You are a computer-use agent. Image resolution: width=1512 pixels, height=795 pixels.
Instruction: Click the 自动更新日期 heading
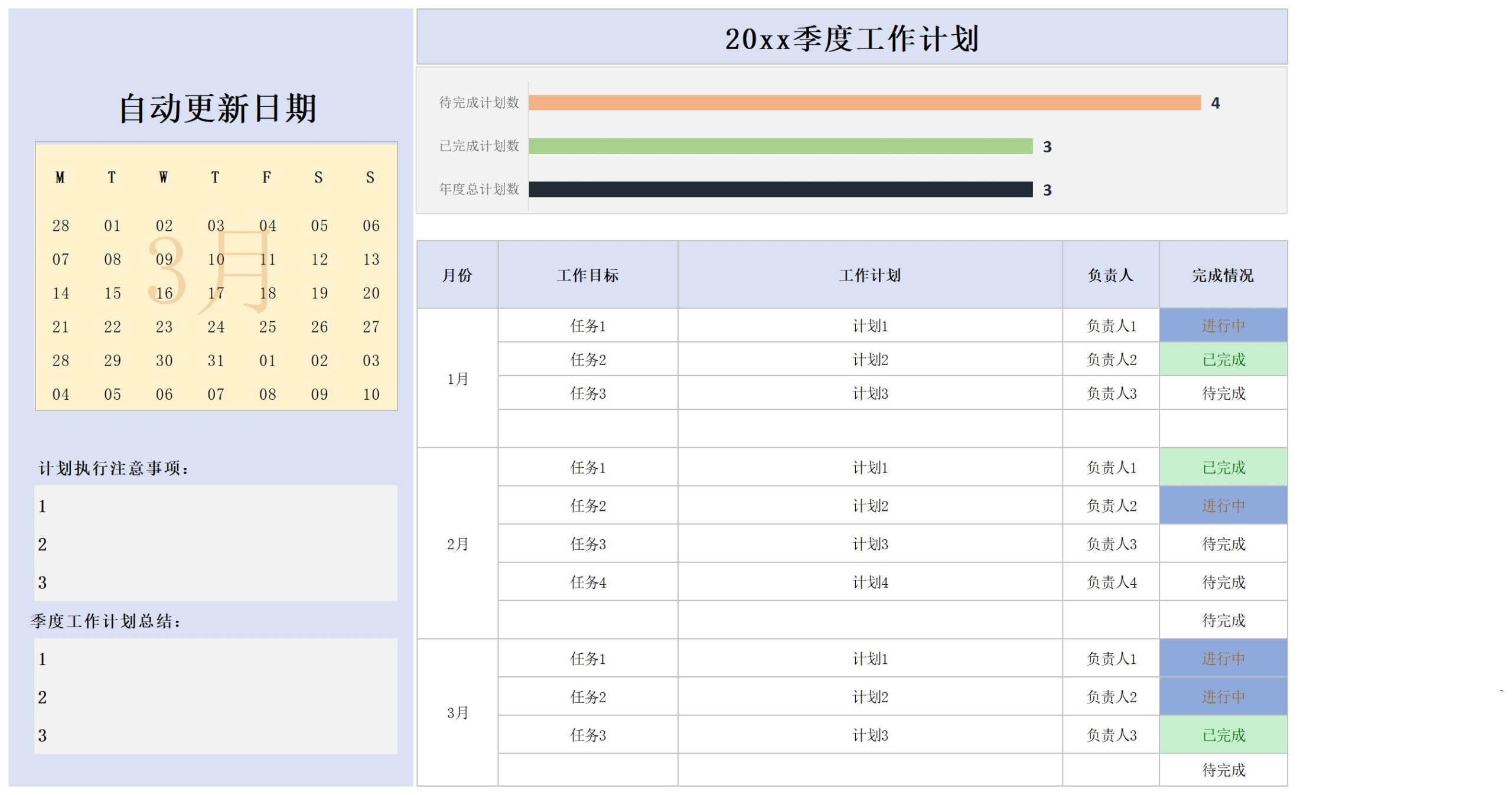tap(217, 108)
